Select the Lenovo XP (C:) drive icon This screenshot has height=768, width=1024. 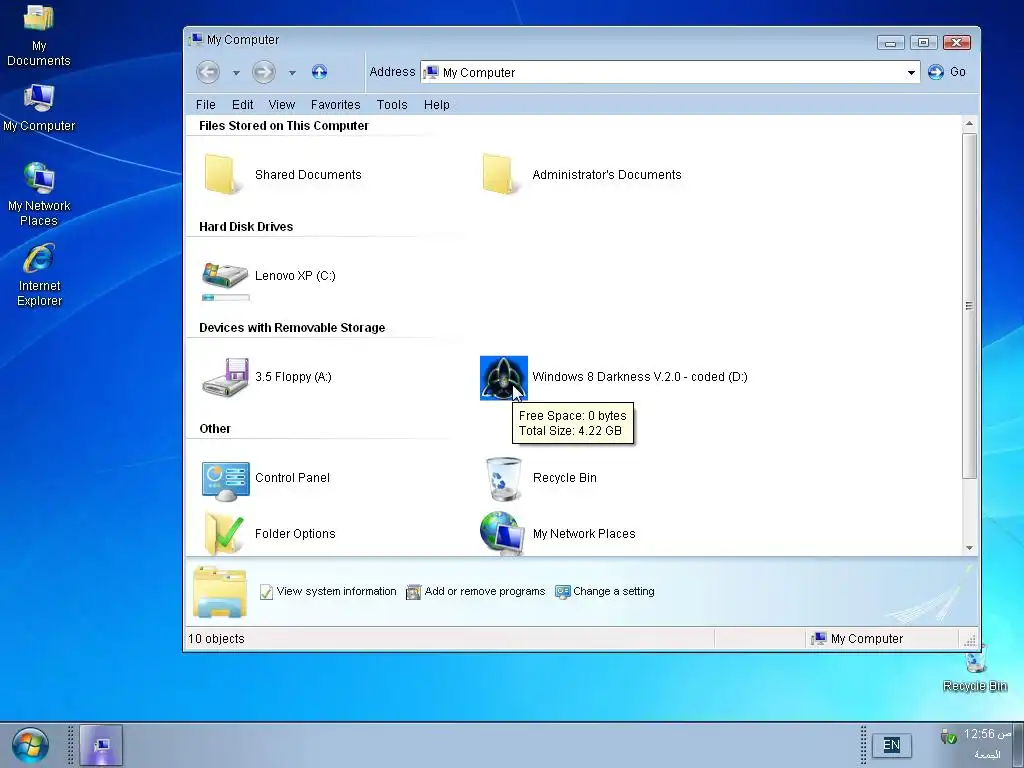pyautogui.click(x=225, y=275)
